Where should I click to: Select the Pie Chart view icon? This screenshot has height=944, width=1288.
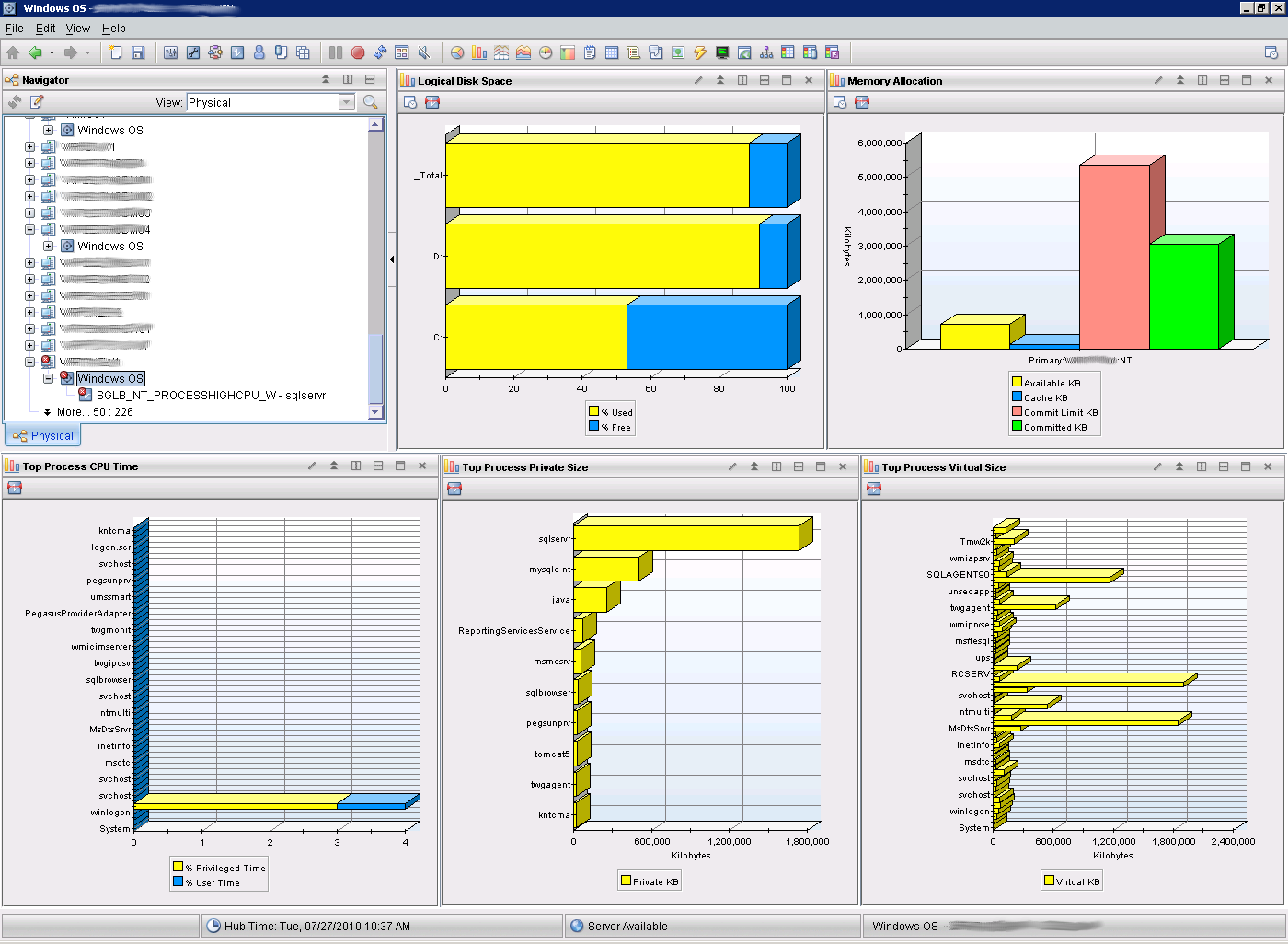click(457, 52)
